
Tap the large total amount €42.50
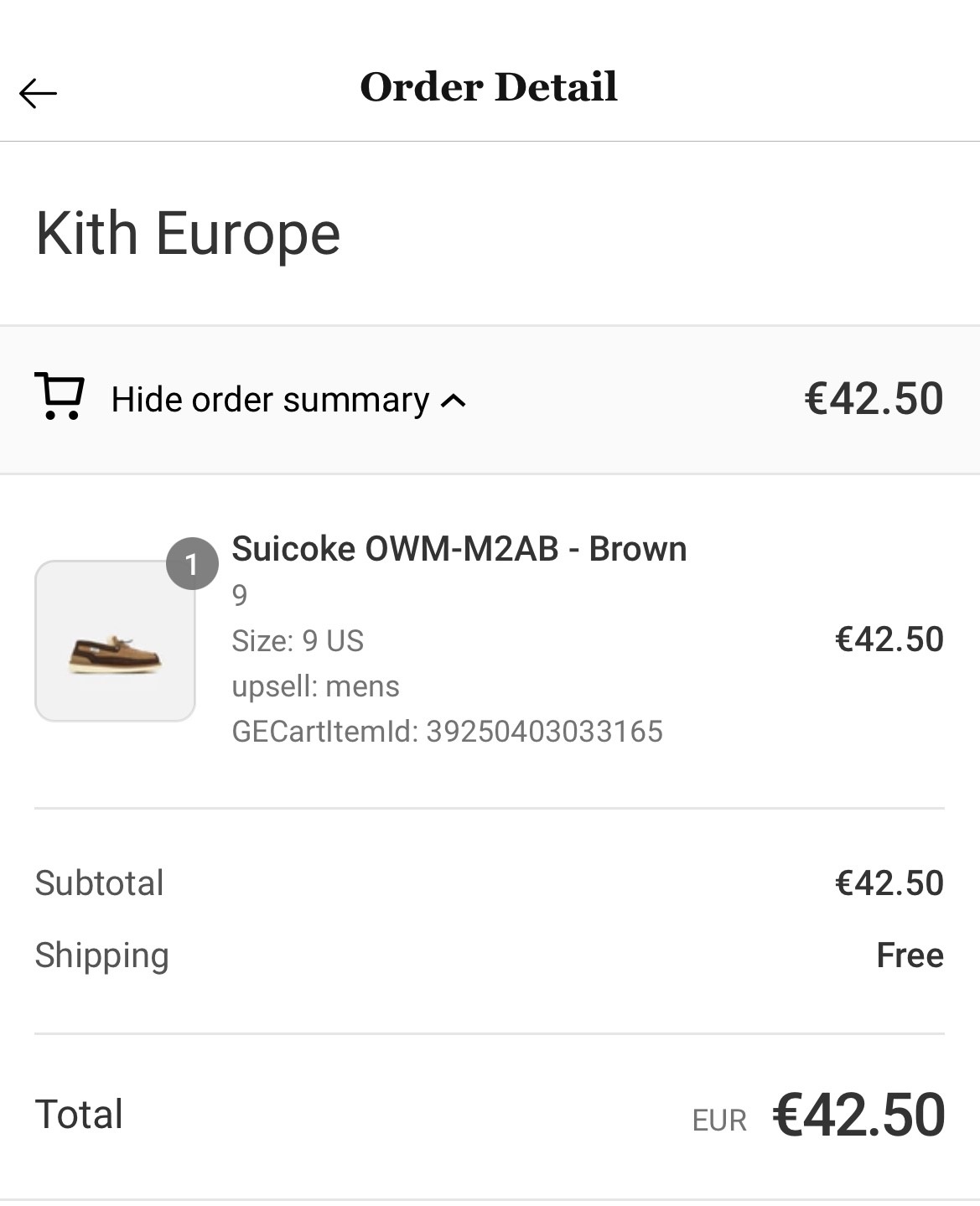coord(858,1115)
